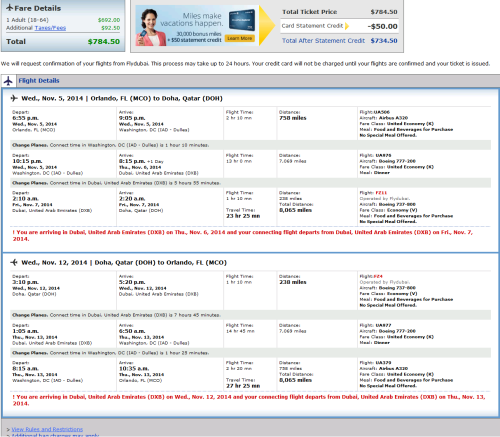Click the $734.50 after-credit total
500x437 pixels.
click(x=384, y=41)
